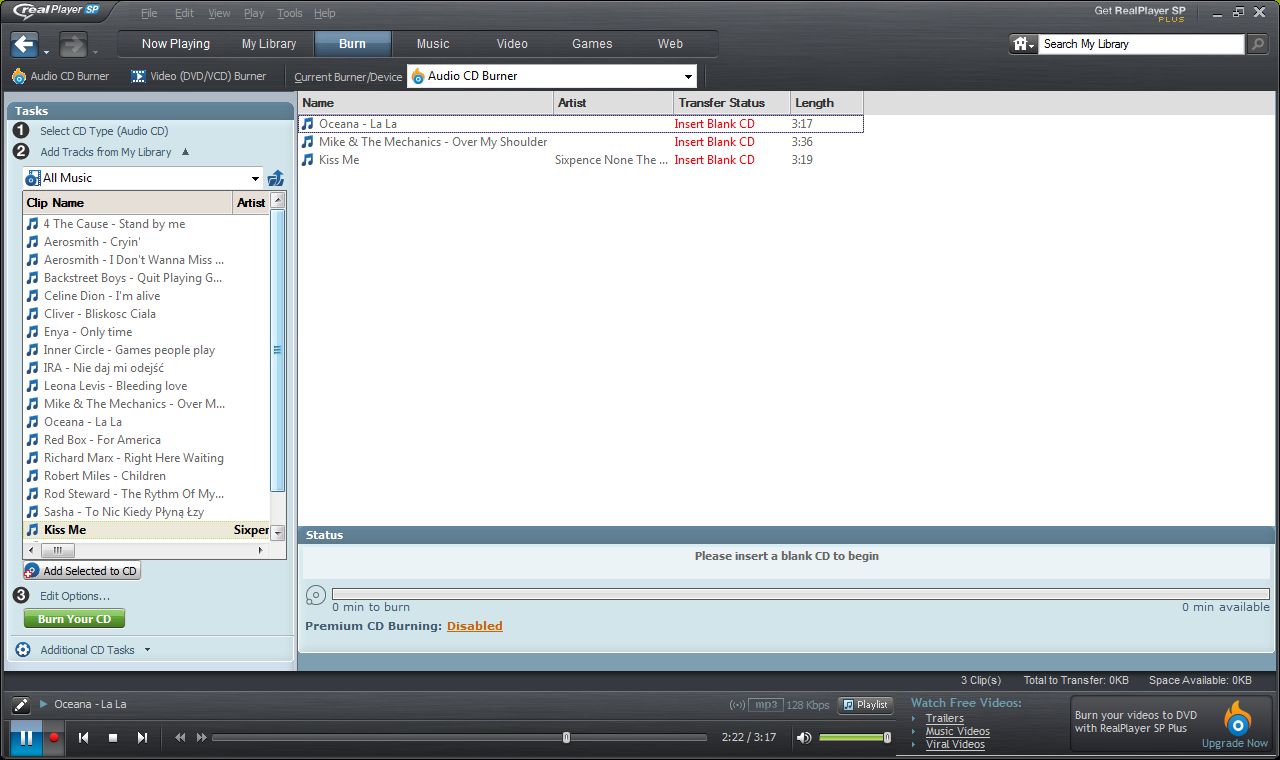Open the View menu
This screenshot has height=760, width=1280.
click(219, 14)
